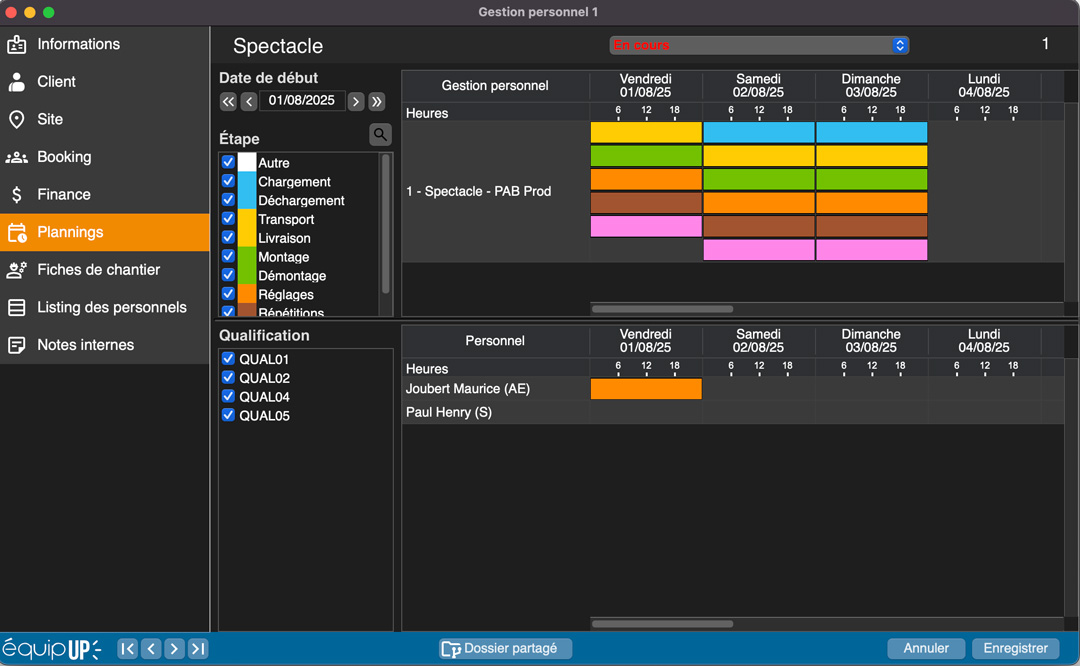Disable the QUAL02 qualification checkbox
This screenshot has width=1080, height=666.
click(x=228, y=378)
